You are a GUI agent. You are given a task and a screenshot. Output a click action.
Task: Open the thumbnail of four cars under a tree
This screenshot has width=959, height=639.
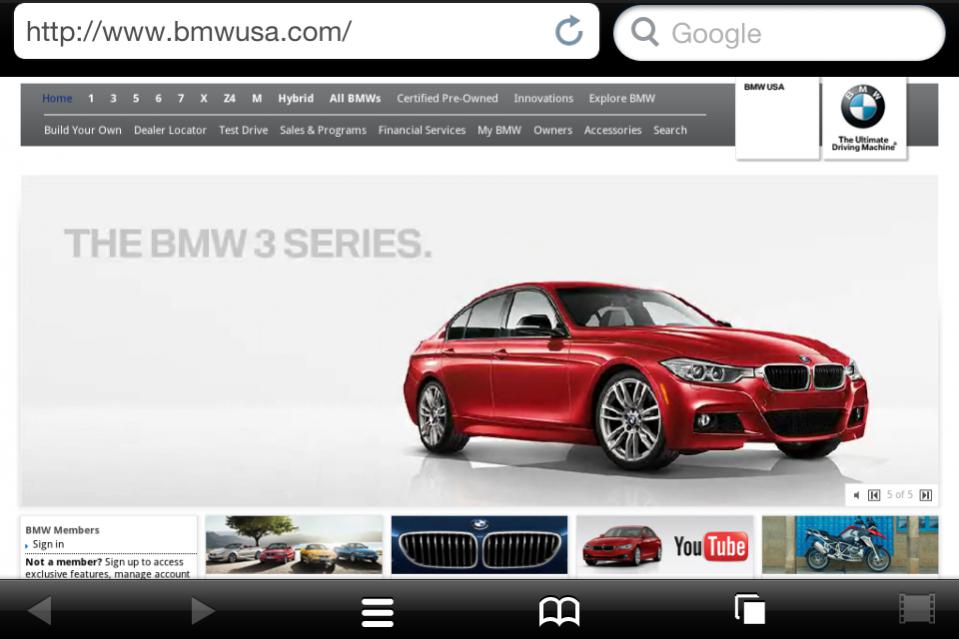(294, 545)
